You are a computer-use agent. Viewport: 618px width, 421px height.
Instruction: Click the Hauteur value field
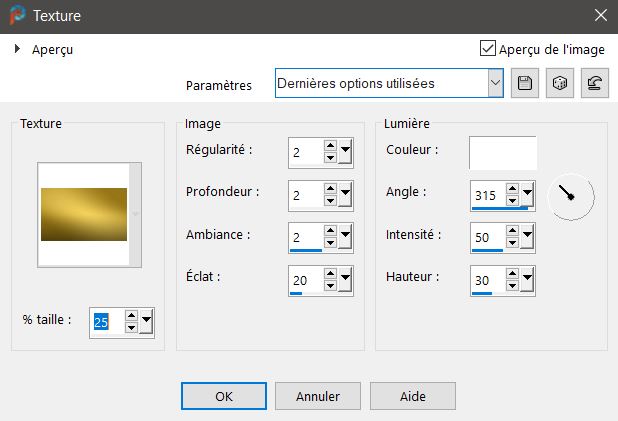pyautogui.click(x=486, y=282)
